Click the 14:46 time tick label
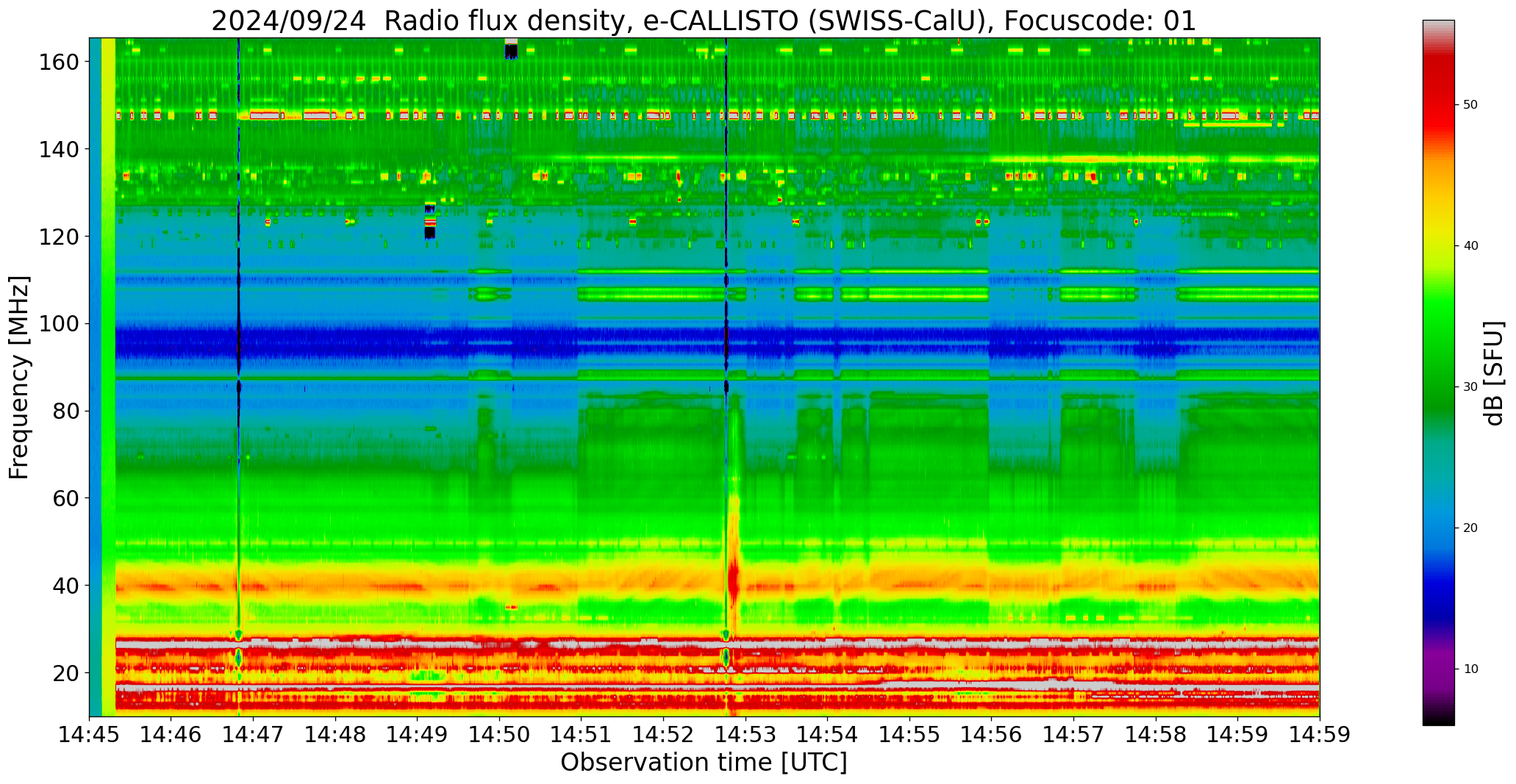 tap(171, 735)
